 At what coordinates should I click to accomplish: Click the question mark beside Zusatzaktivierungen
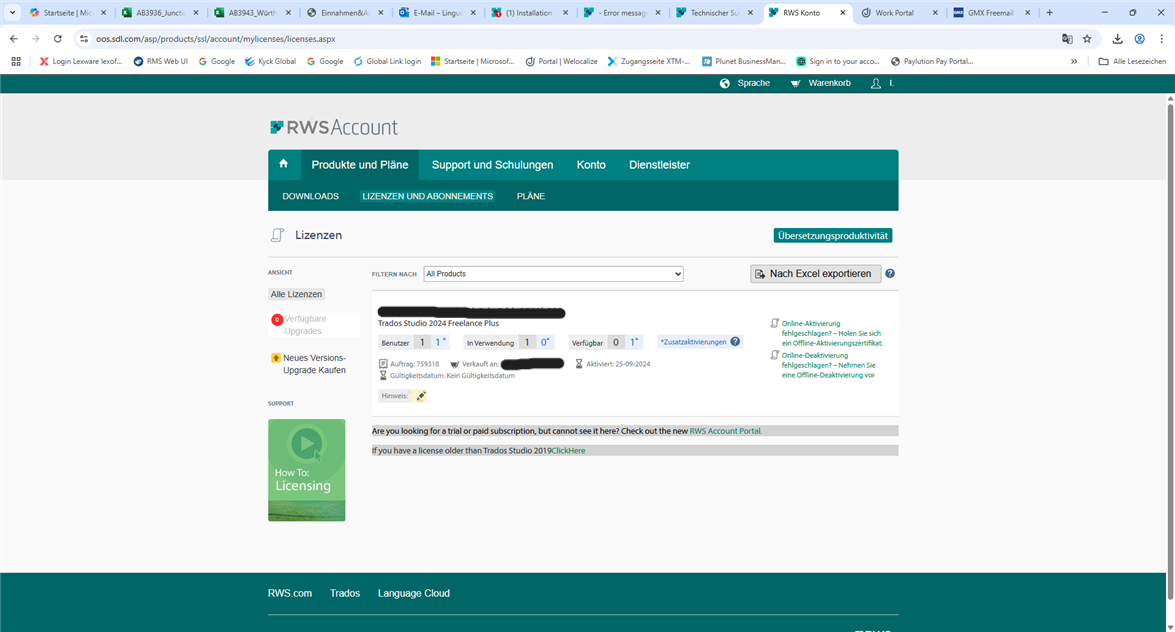(736, 341)
